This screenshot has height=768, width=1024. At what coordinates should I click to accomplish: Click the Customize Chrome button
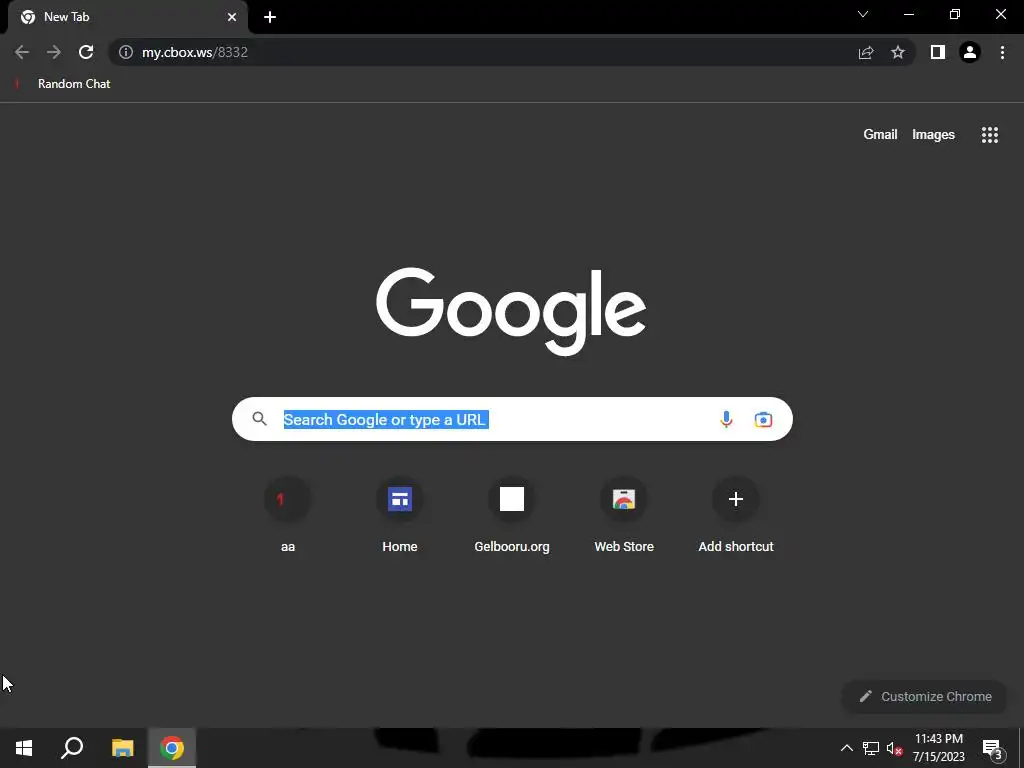925,697
